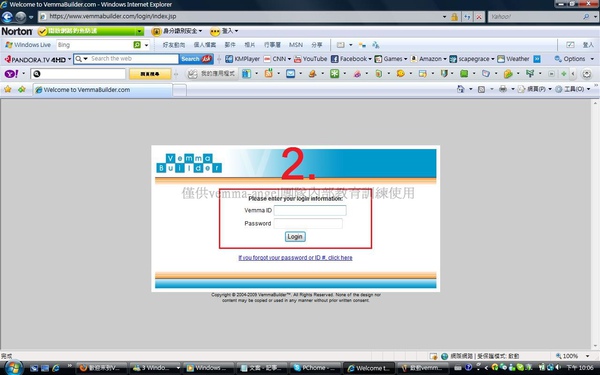This screenshot has width=600, height=375.
Task: Click the Bing search box
Action: tap(95, 45)
